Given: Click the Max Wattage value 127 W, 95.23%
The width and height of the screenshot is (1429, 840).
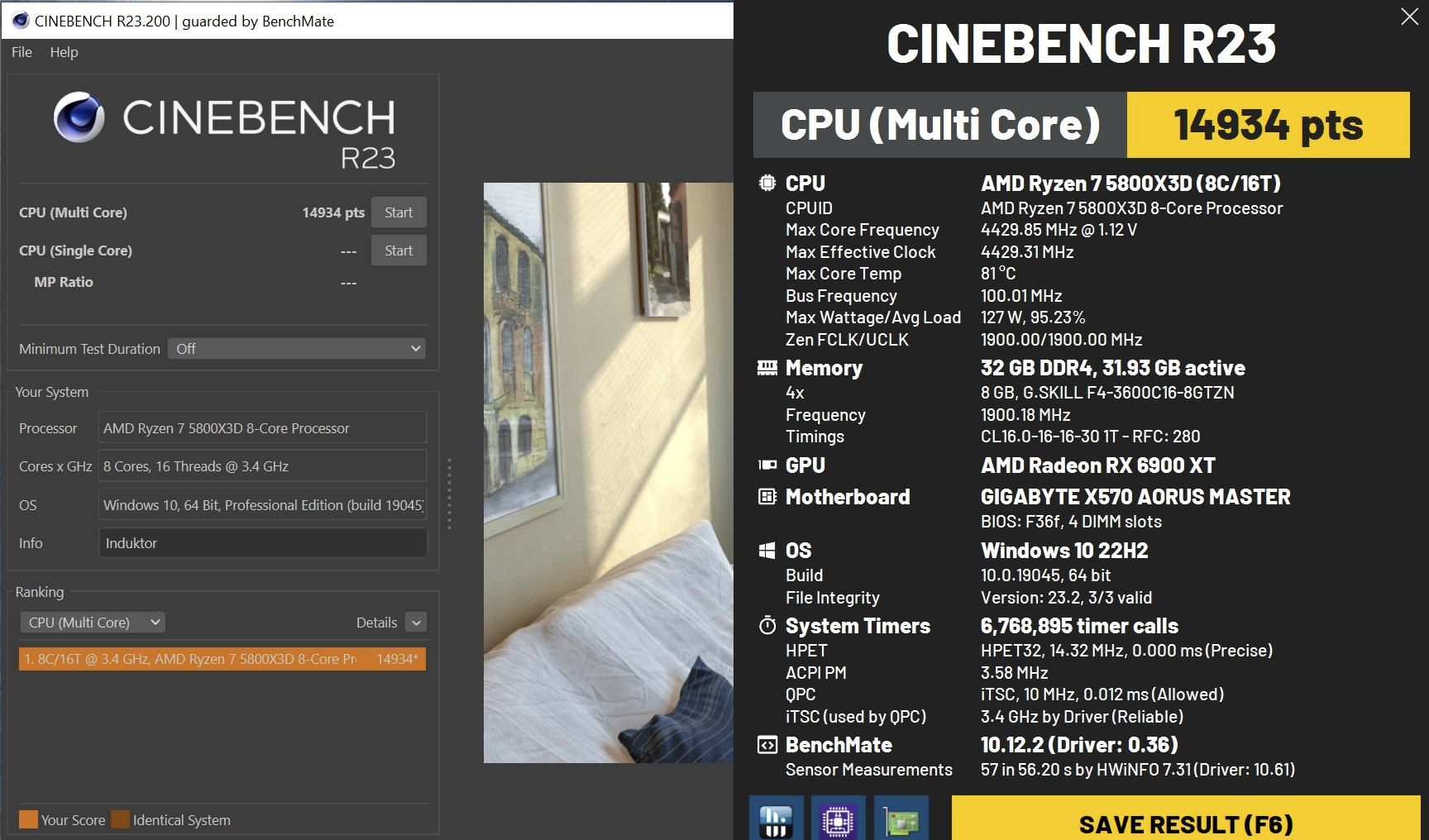Looking at the screenshot, I should tap(1033, 317).
